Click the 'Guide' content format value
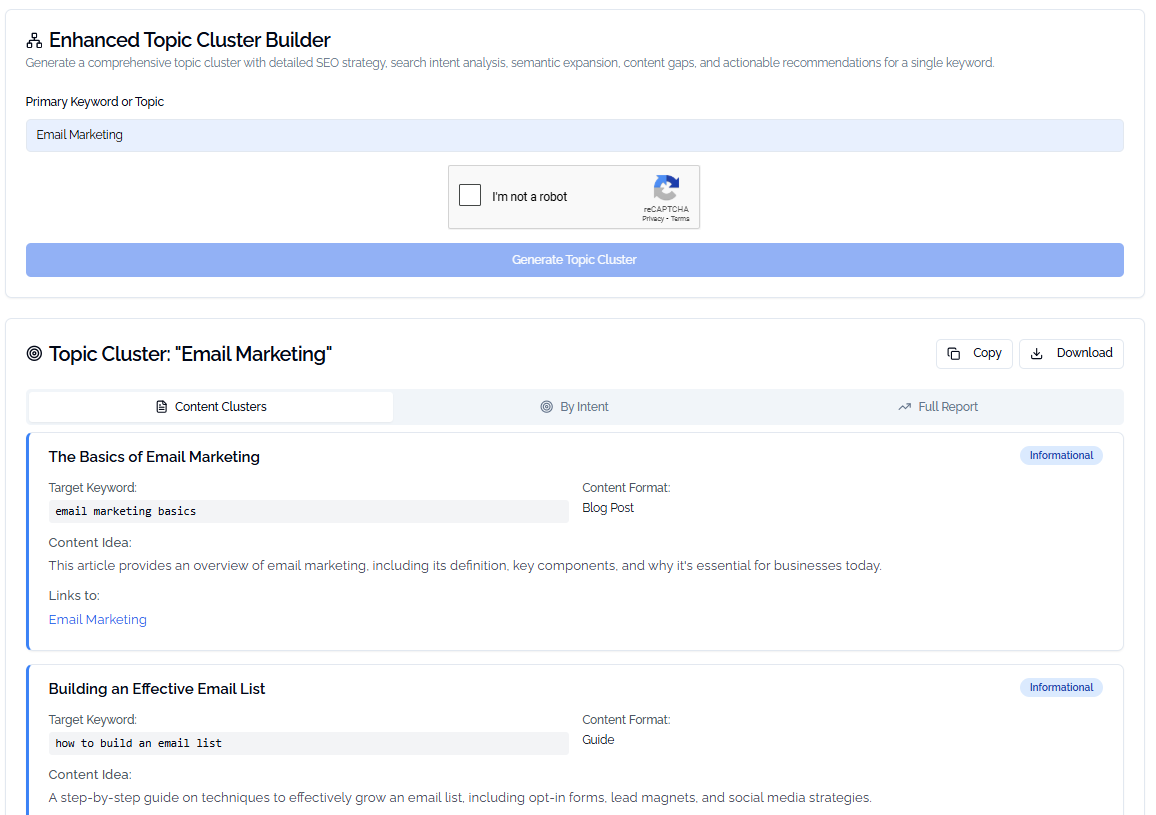This screenshot has height=815, width=1156. coord(598,740)
